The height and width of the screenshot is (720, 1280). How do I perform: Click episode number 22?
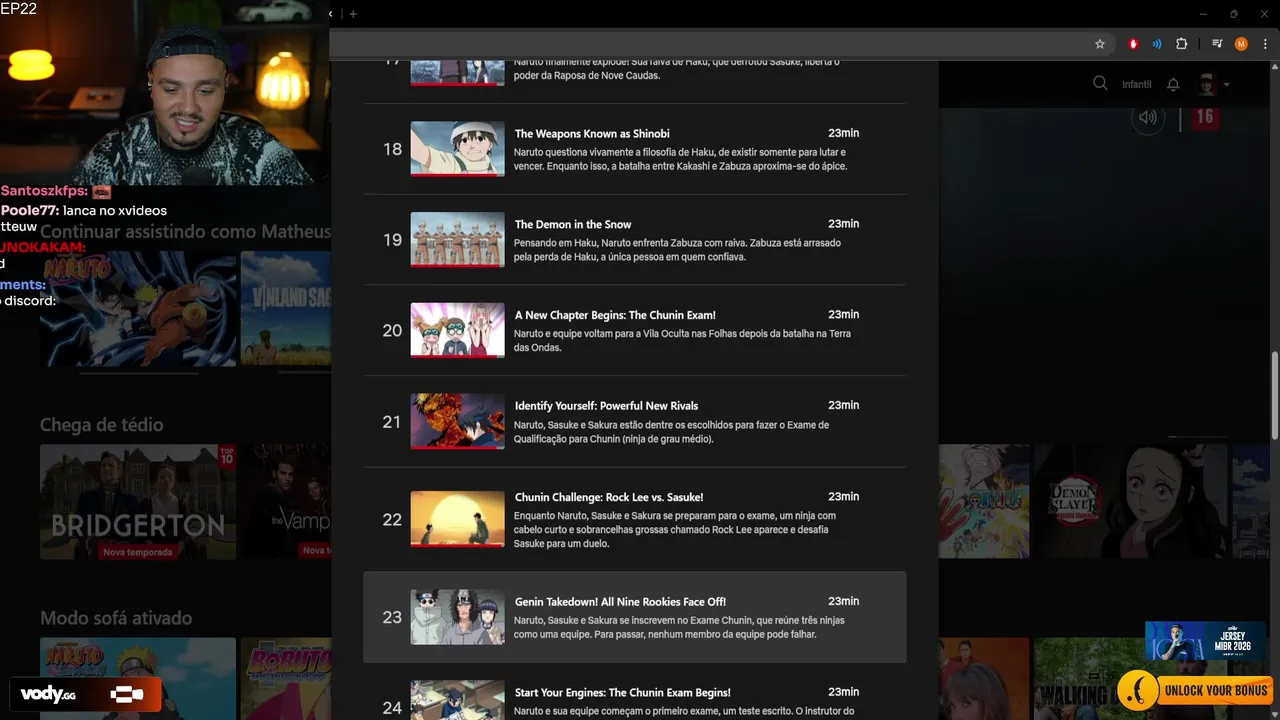tap(392, 520)
